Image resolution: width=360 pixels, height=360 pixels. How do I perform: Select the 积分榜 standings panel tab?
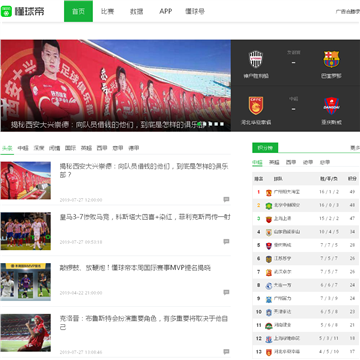(x=265, y=148)
